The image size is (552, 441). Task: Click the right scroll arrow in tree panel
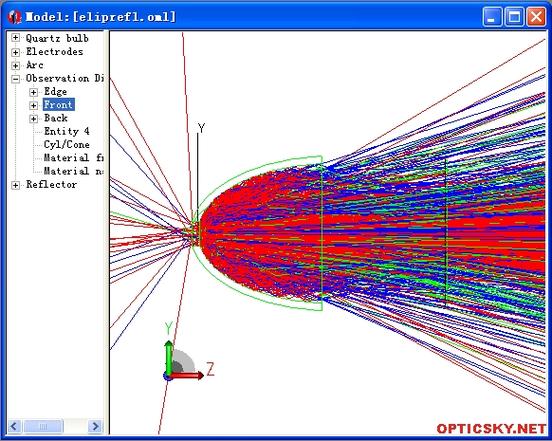tap(95, 427)
